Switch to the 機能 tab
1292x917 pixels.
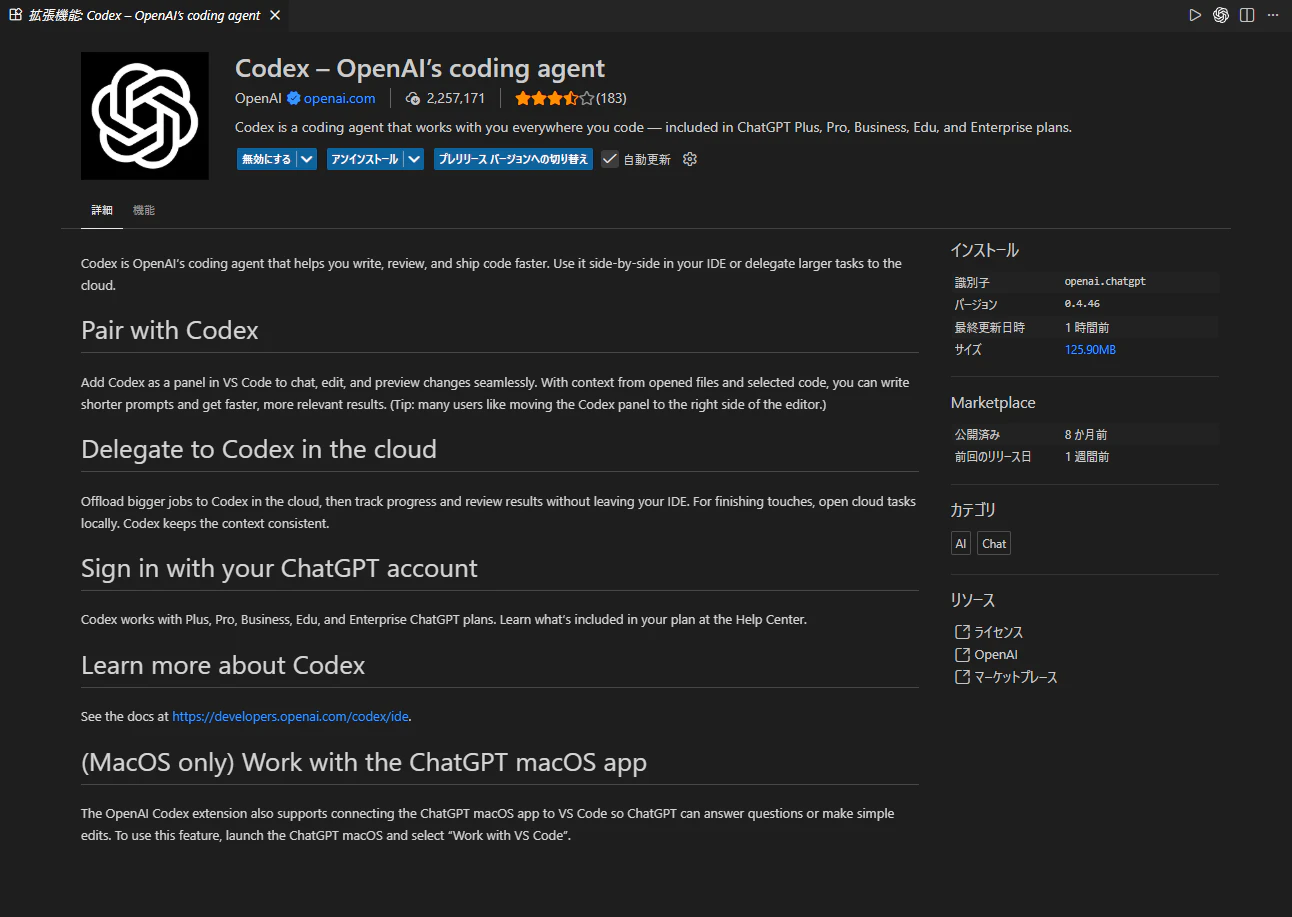coord(144,210)
